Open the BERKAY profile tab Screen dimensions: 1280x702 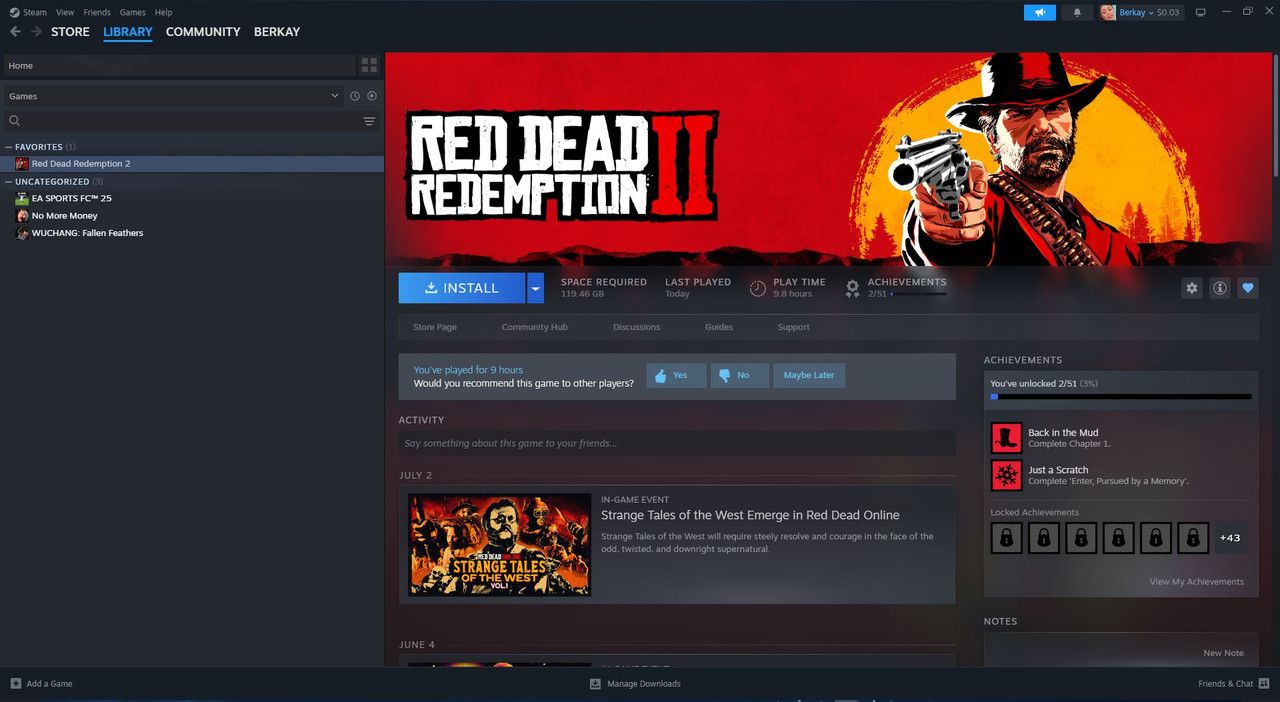(x=277, y=32)
